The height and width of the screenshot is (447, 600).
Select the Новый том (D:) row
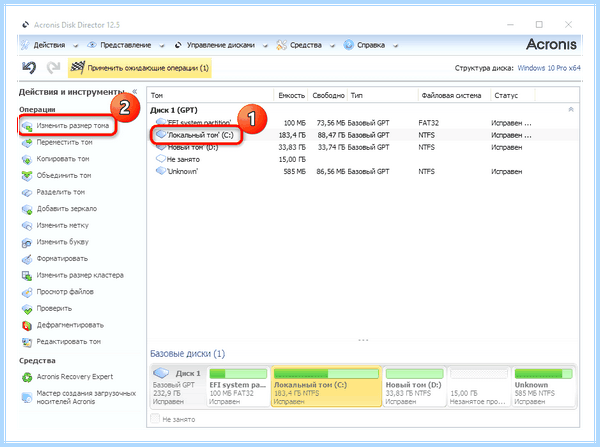click(x=364, y=147)
